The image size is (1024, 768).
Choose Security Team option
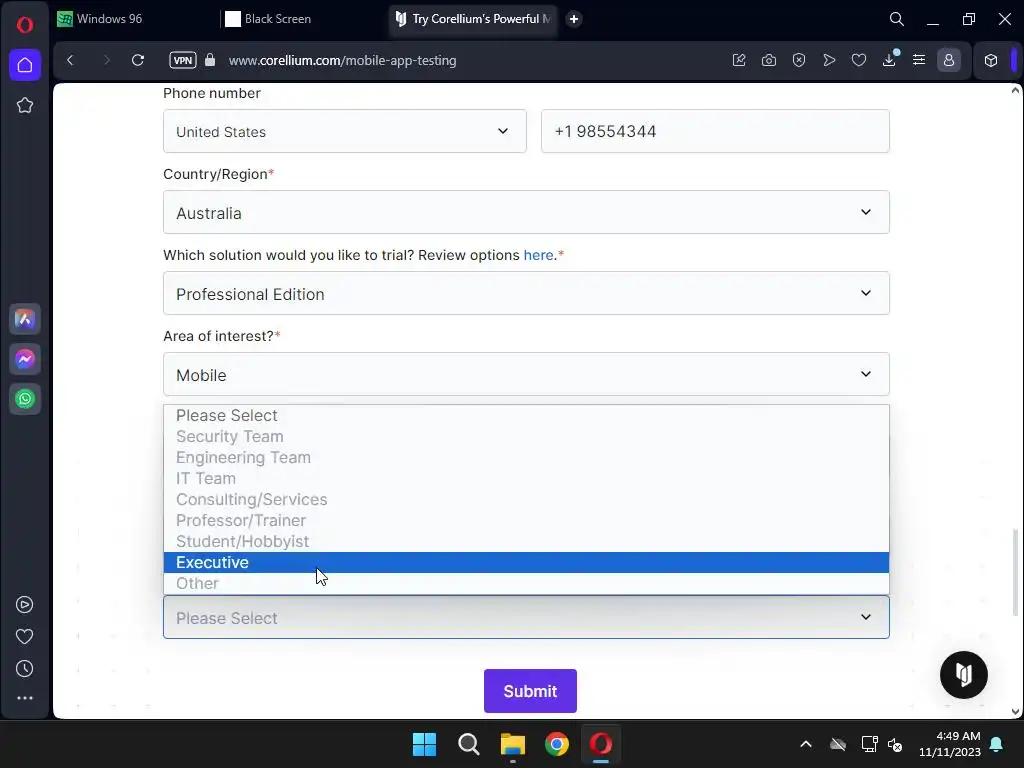click(526, 436)
